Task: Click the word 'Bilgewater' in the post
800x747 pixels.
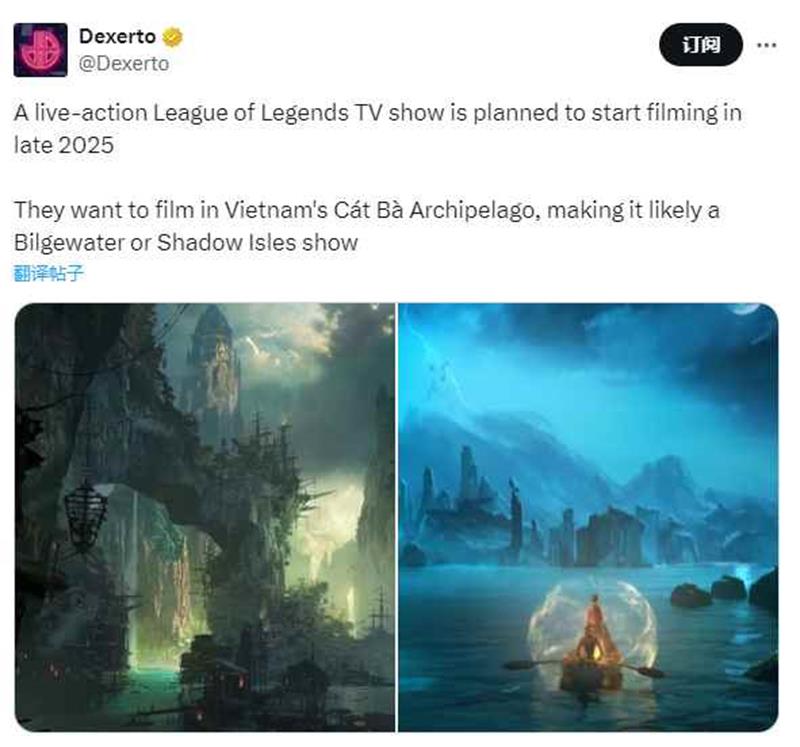Action: point(69,243)
